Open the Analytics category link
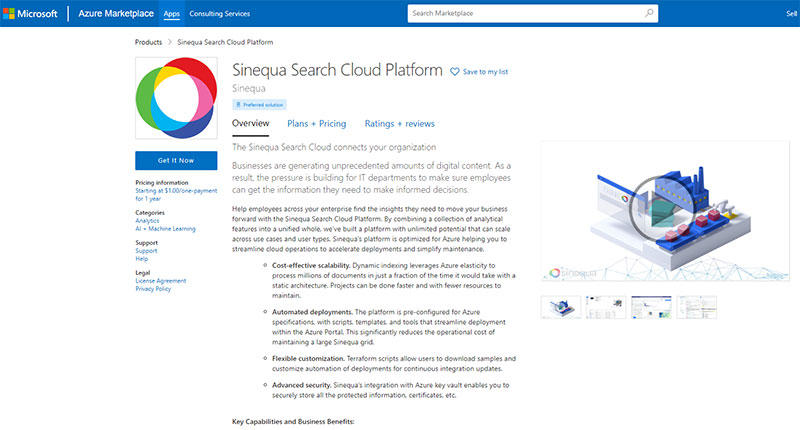 point(150,220)
